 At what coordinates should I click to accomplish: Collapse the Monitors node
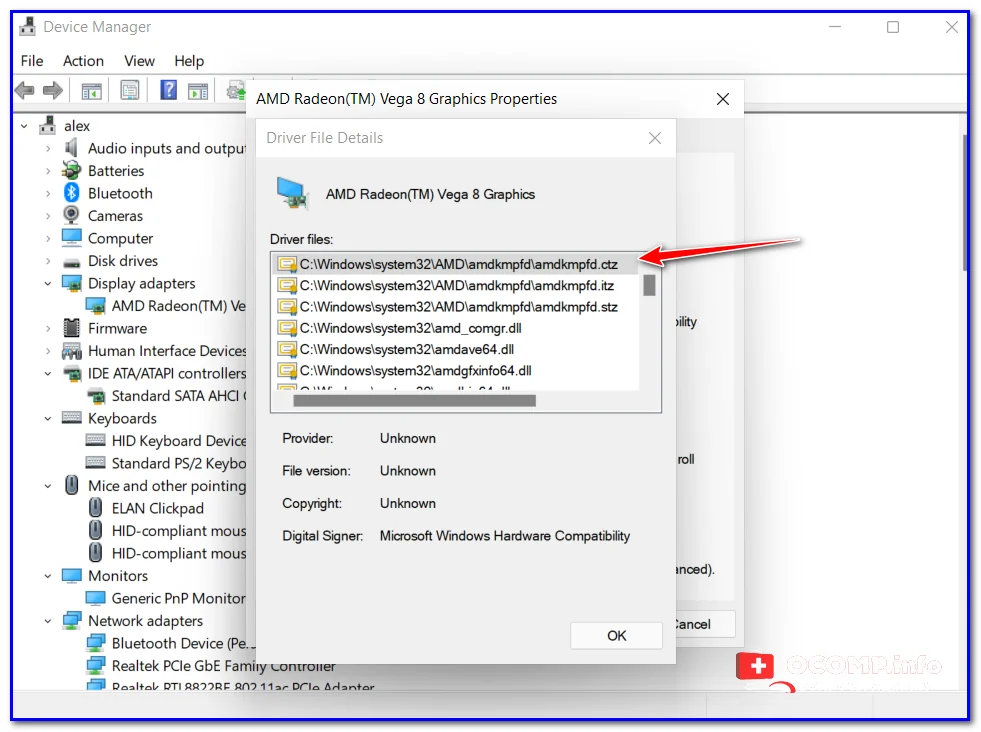(x=48, y=576)
